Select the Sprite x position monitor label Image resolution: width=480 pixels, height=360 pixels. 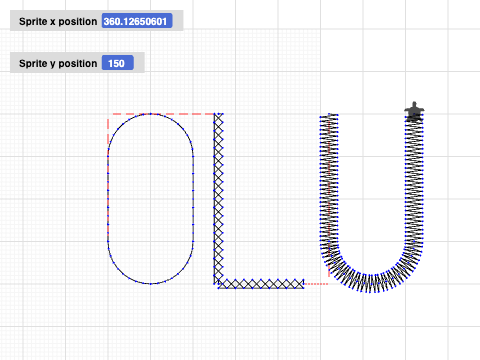click(x=58, y=21)
